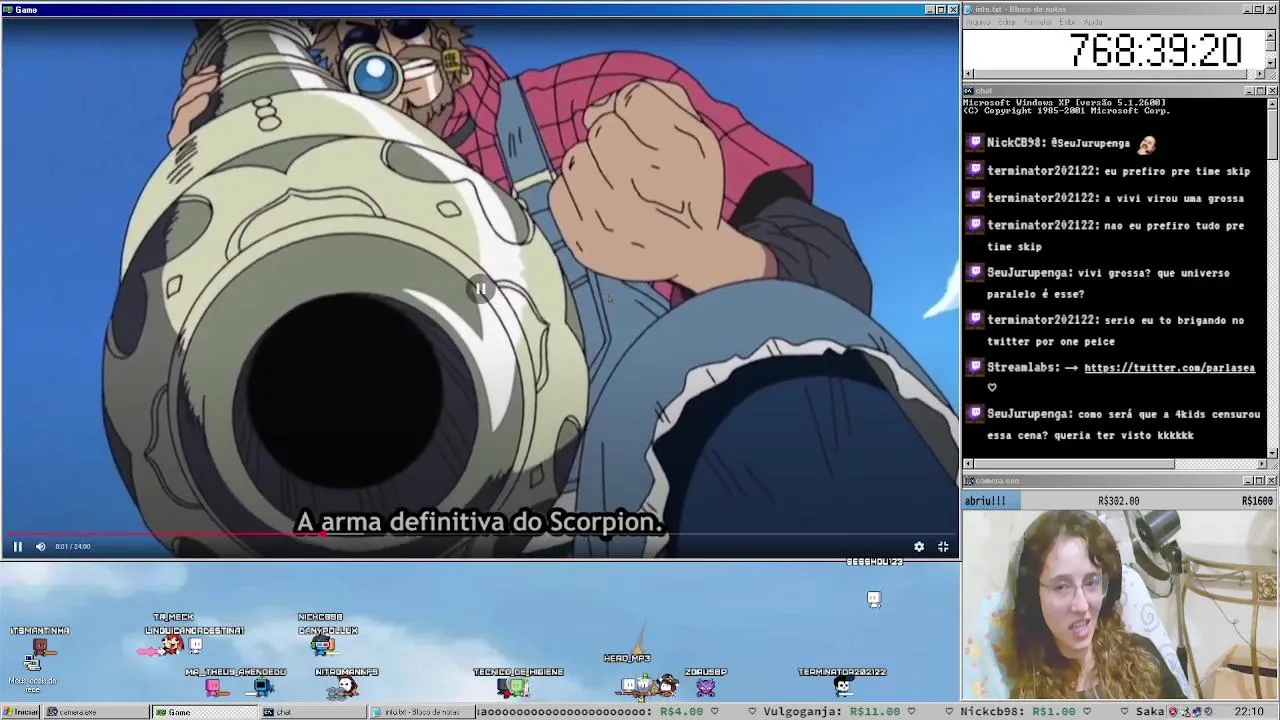Image resolution: width=1280 pixels, height=720 pixels.
Task: Click the streamer webcam feed
Action: [x=1120, y=604]
